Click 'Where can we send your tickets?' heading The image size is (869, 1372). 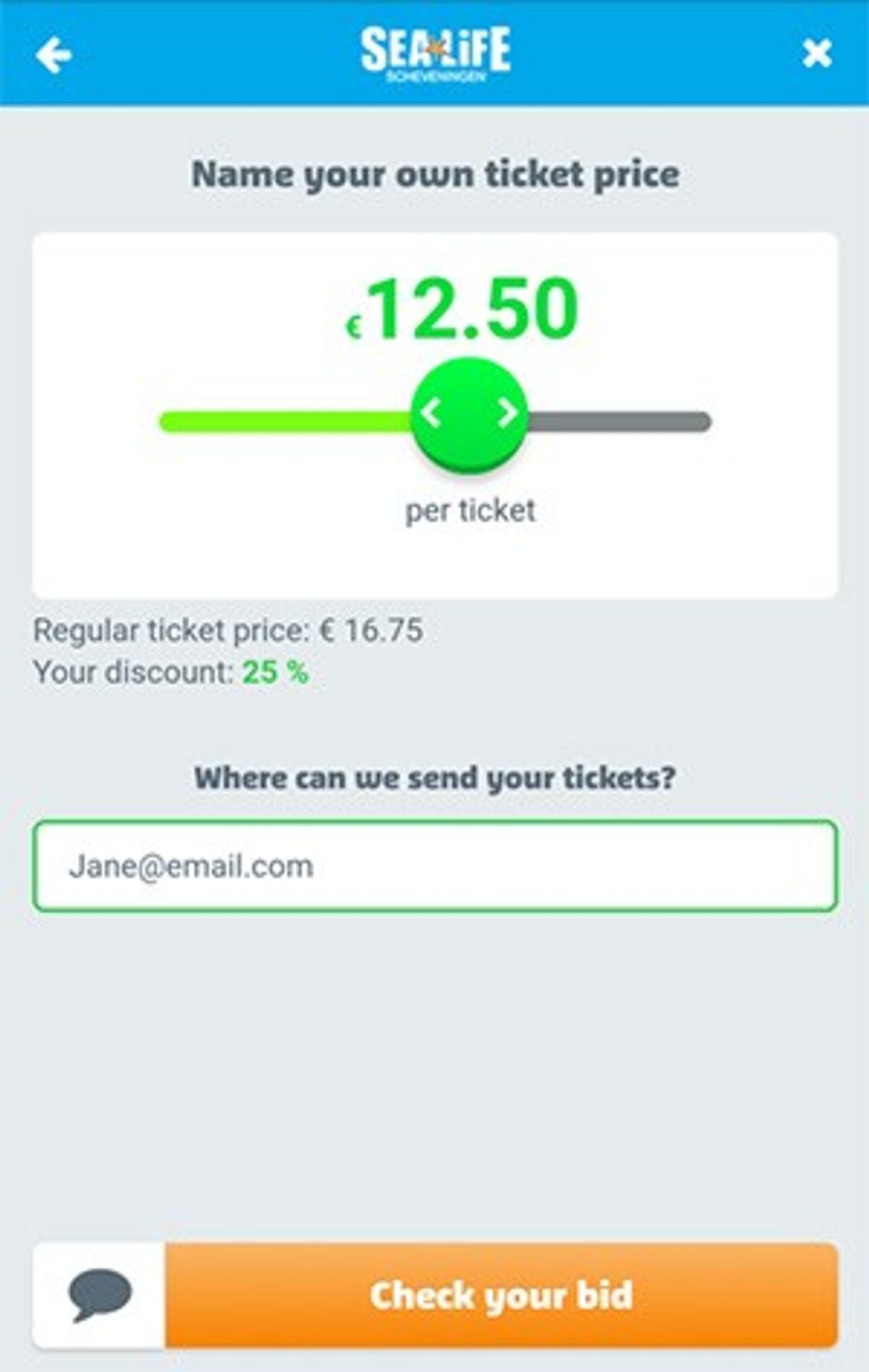point(434,778)
